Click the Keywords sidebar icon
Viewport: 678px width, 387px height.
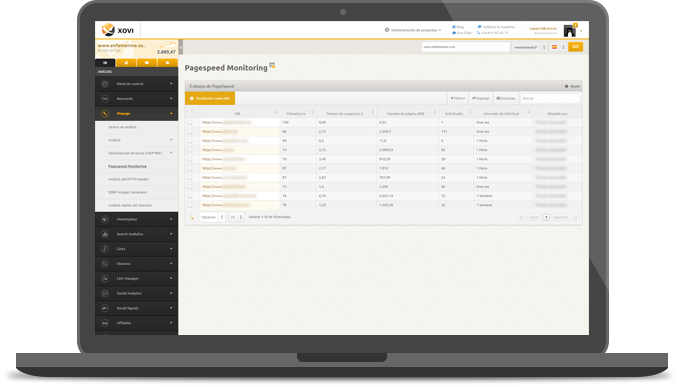click(x=105, y=99)
